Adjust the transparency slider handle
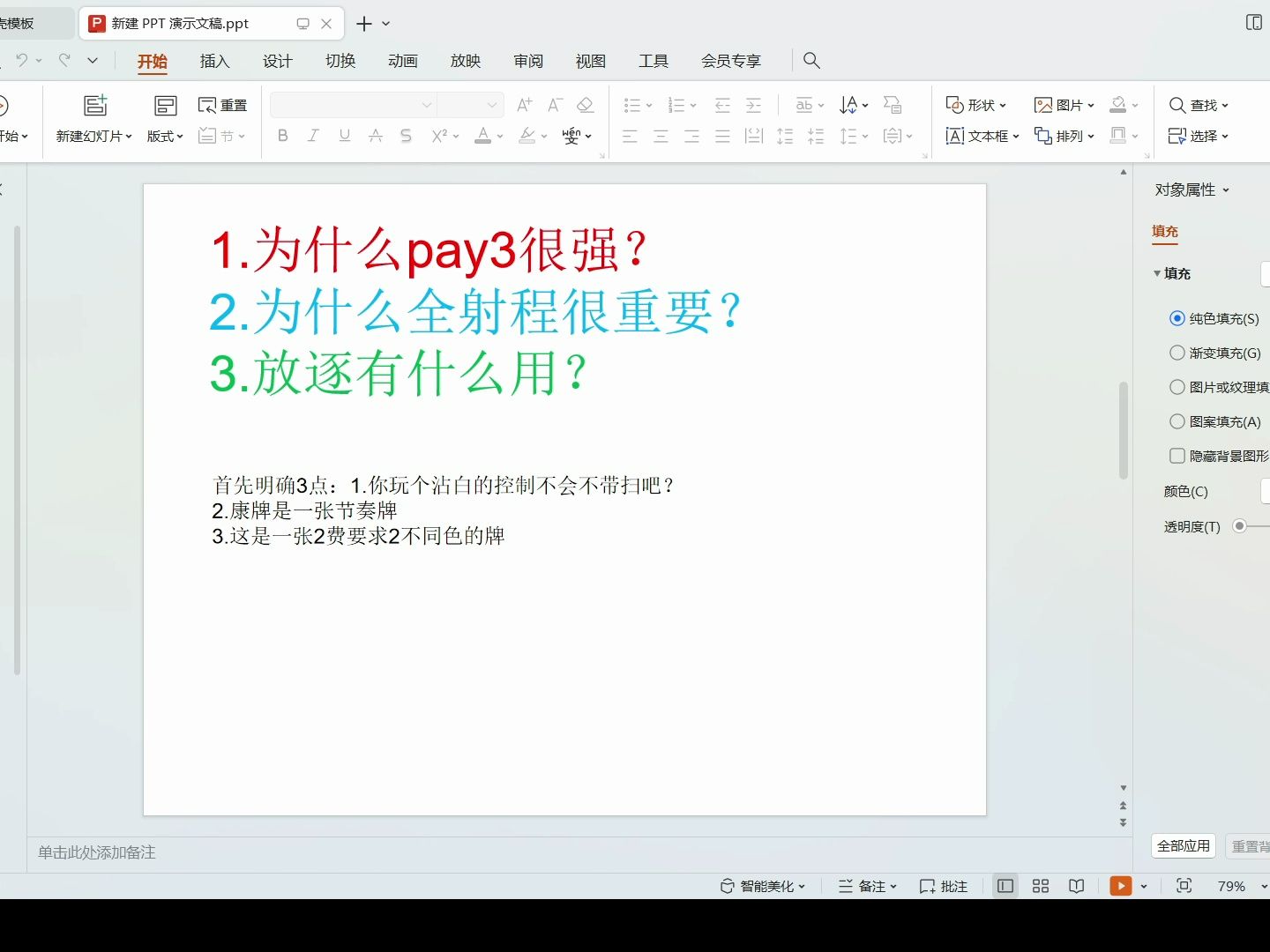The width and height of the screenshot is (1270, 952). click(x=1239, y=526)
